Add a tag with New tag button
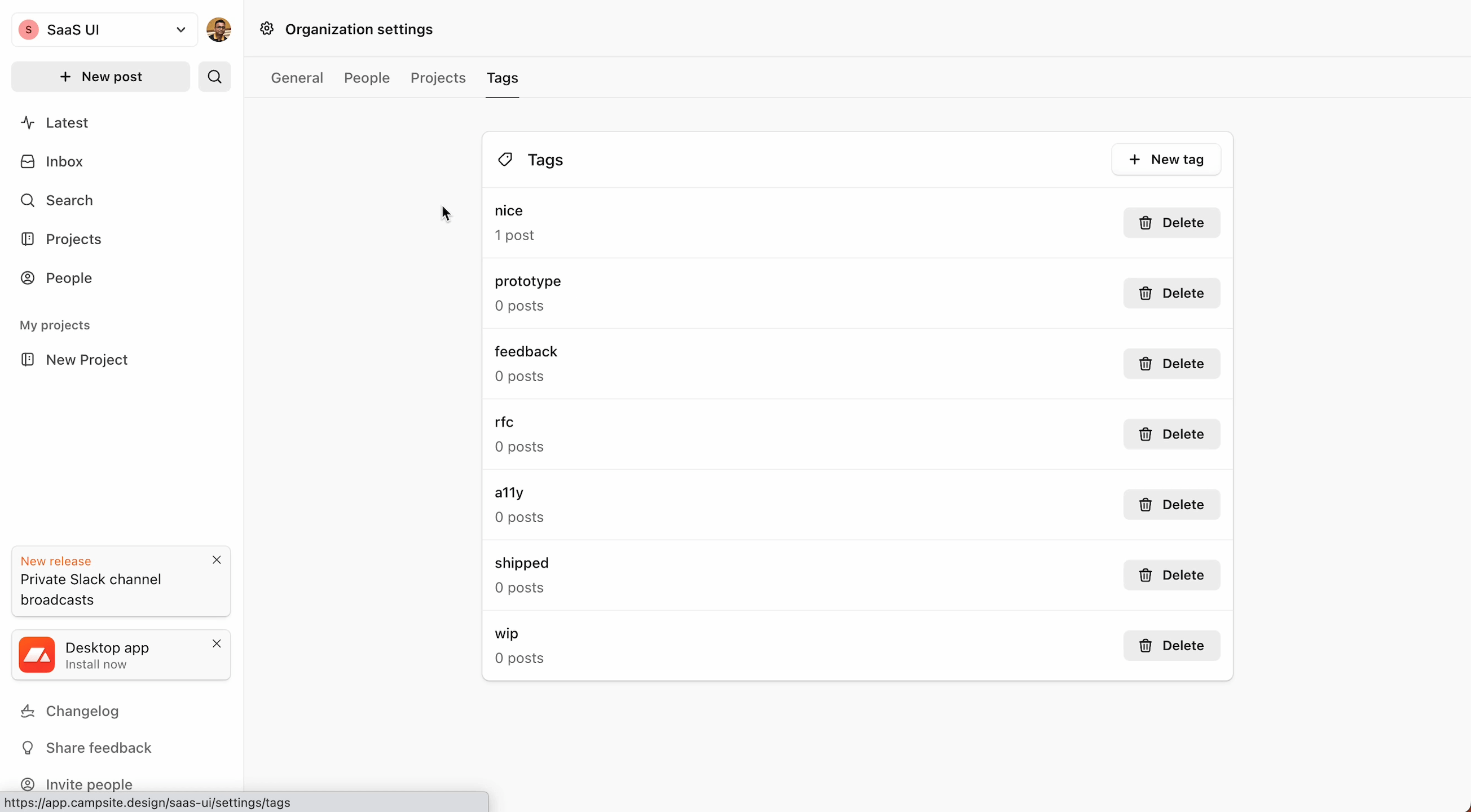 (x=1166, y=160)
